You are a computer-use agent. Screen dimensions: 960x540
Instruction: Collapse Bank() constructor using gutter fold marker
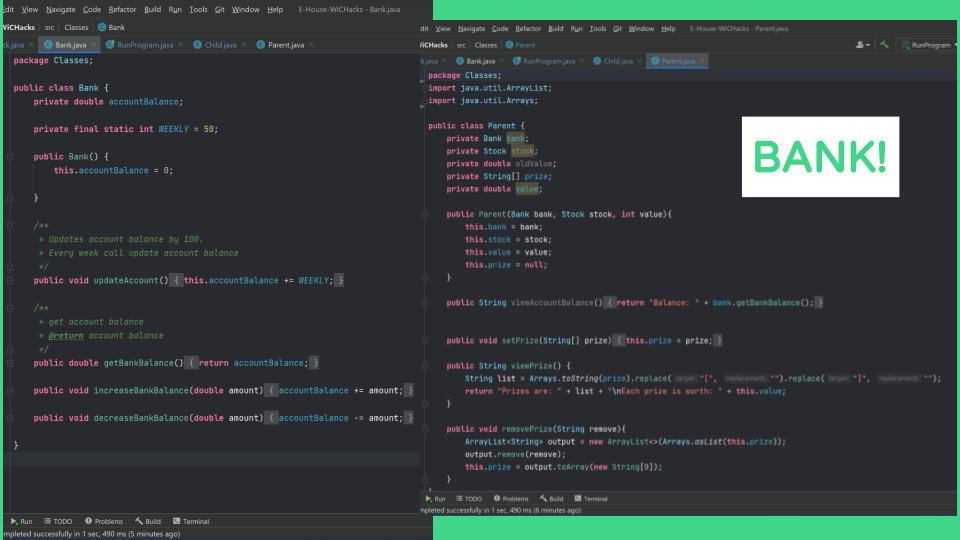pos(10,157)
